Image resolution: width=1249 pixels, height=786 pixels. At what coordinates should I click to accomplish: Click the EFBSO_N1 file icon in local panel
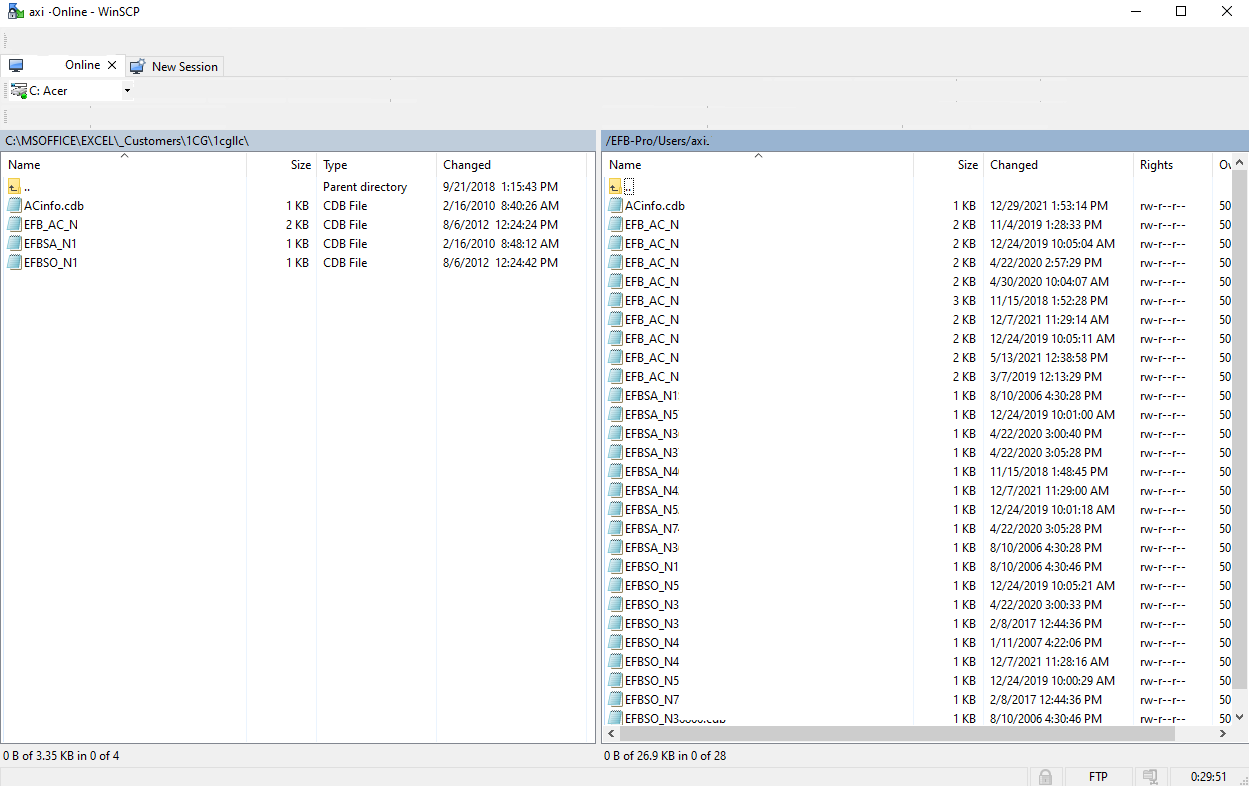coord(14,263)
